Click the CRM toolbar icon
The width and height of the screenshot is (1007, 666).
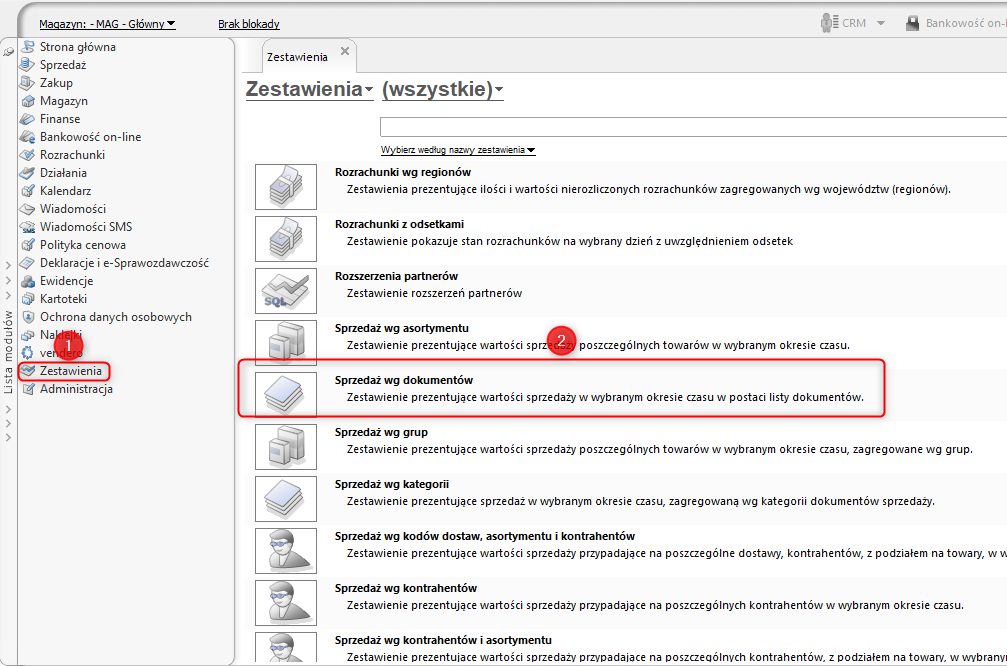tap(829, 23)
